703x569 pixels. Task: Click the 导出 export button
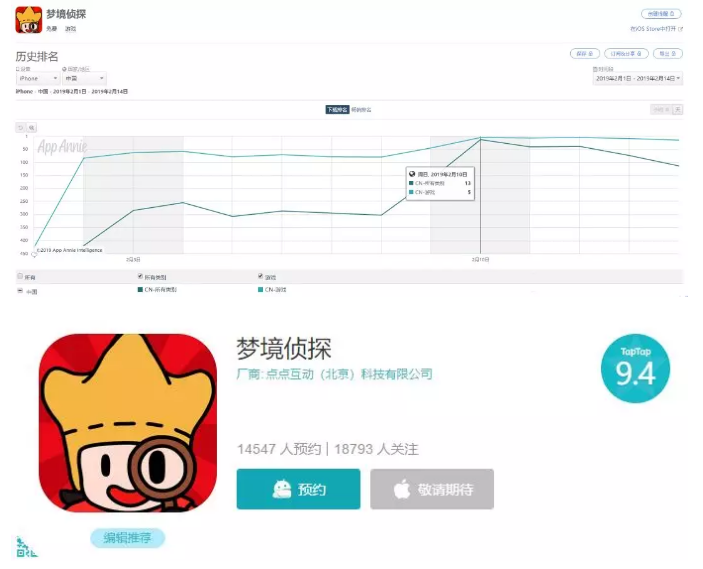point(668,54)
